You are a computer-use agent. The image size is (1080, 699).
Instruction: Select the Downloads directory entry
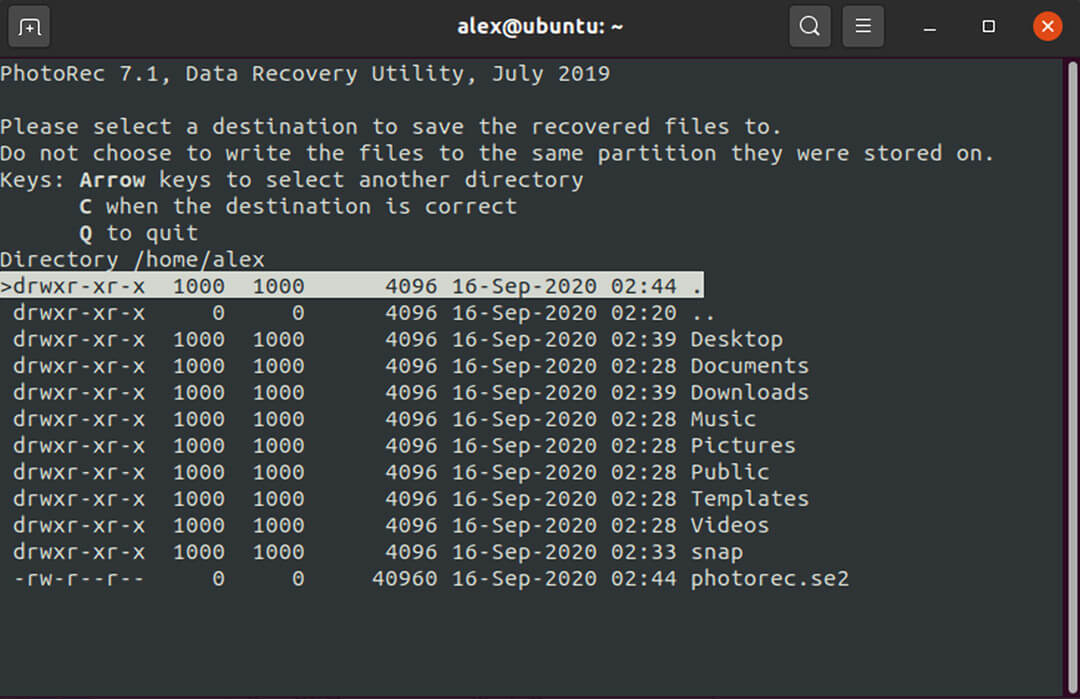click(x=411, y=393)
